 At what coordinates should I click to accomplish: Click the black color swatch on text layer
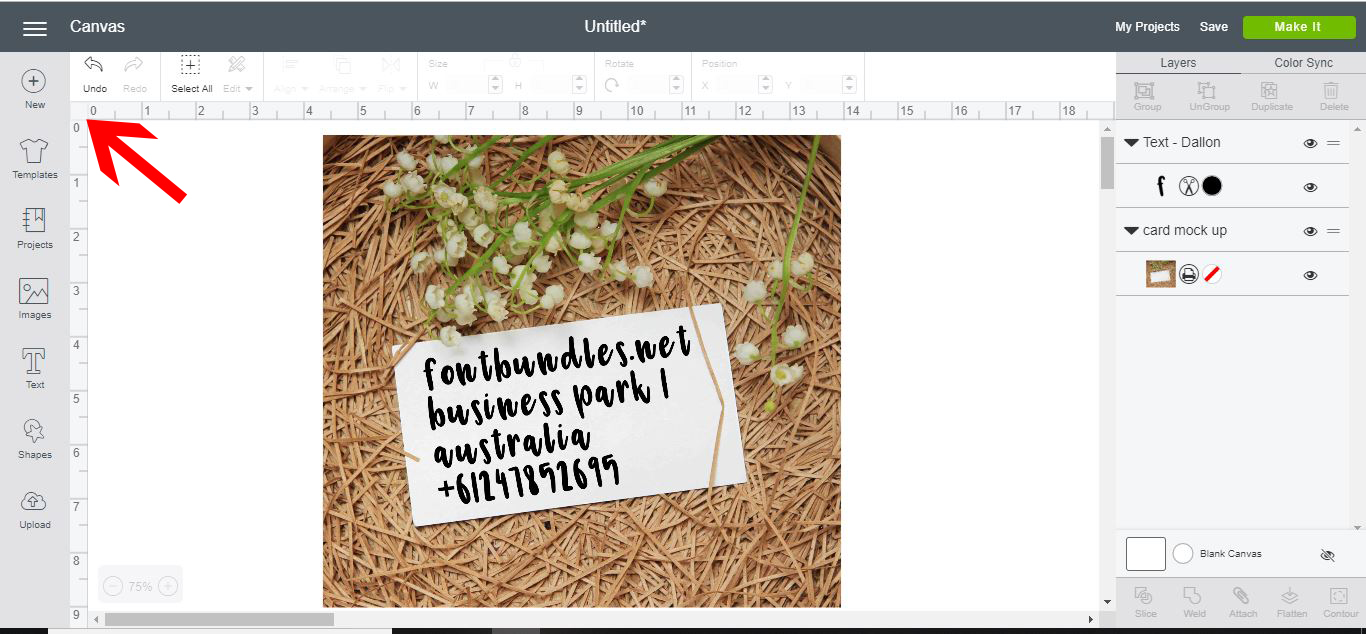click(x=1211, y=185)
